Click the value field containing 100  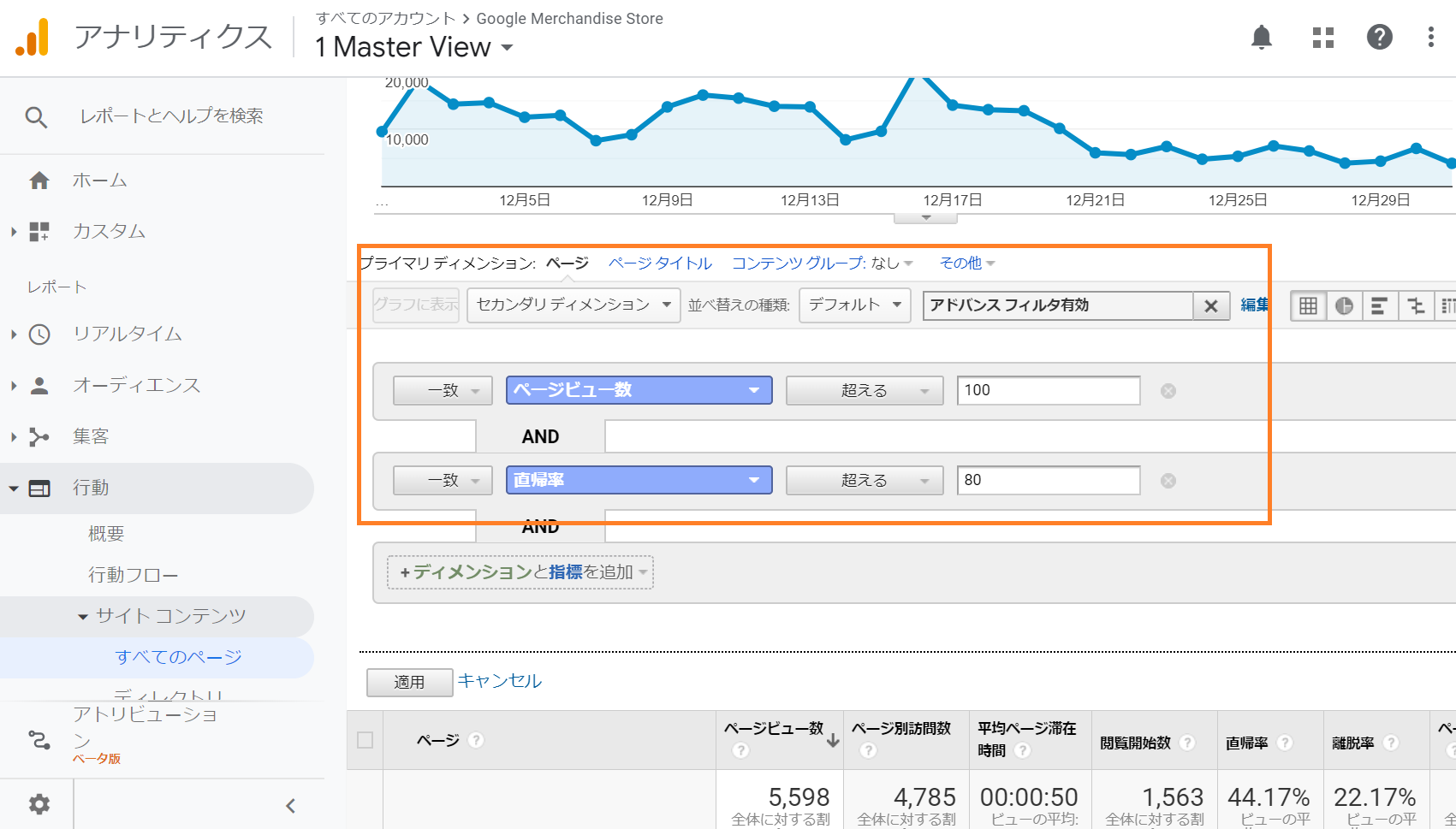click(1048, 390)
